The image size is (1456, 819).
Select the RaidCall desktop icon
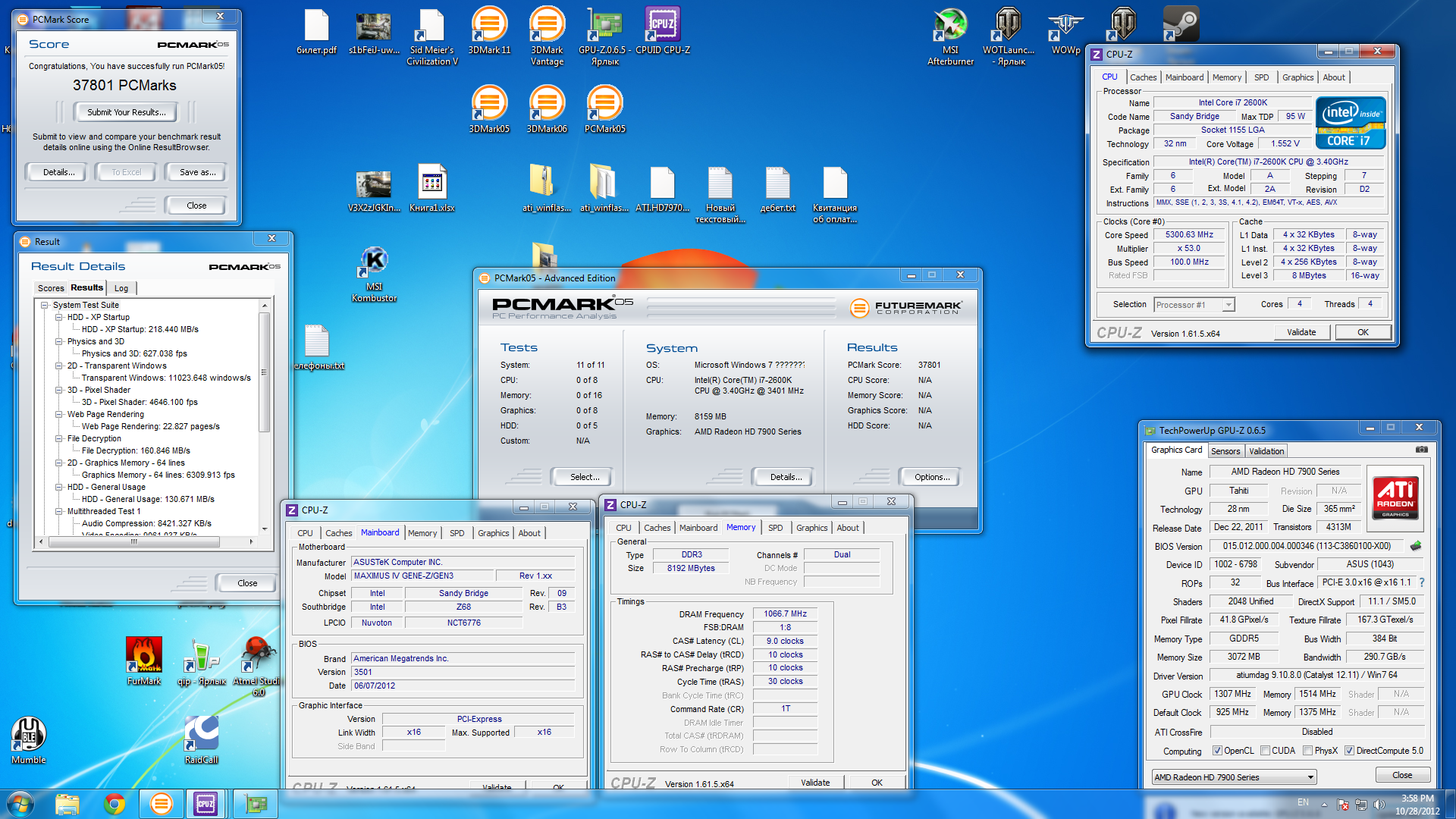click(201, 740)
